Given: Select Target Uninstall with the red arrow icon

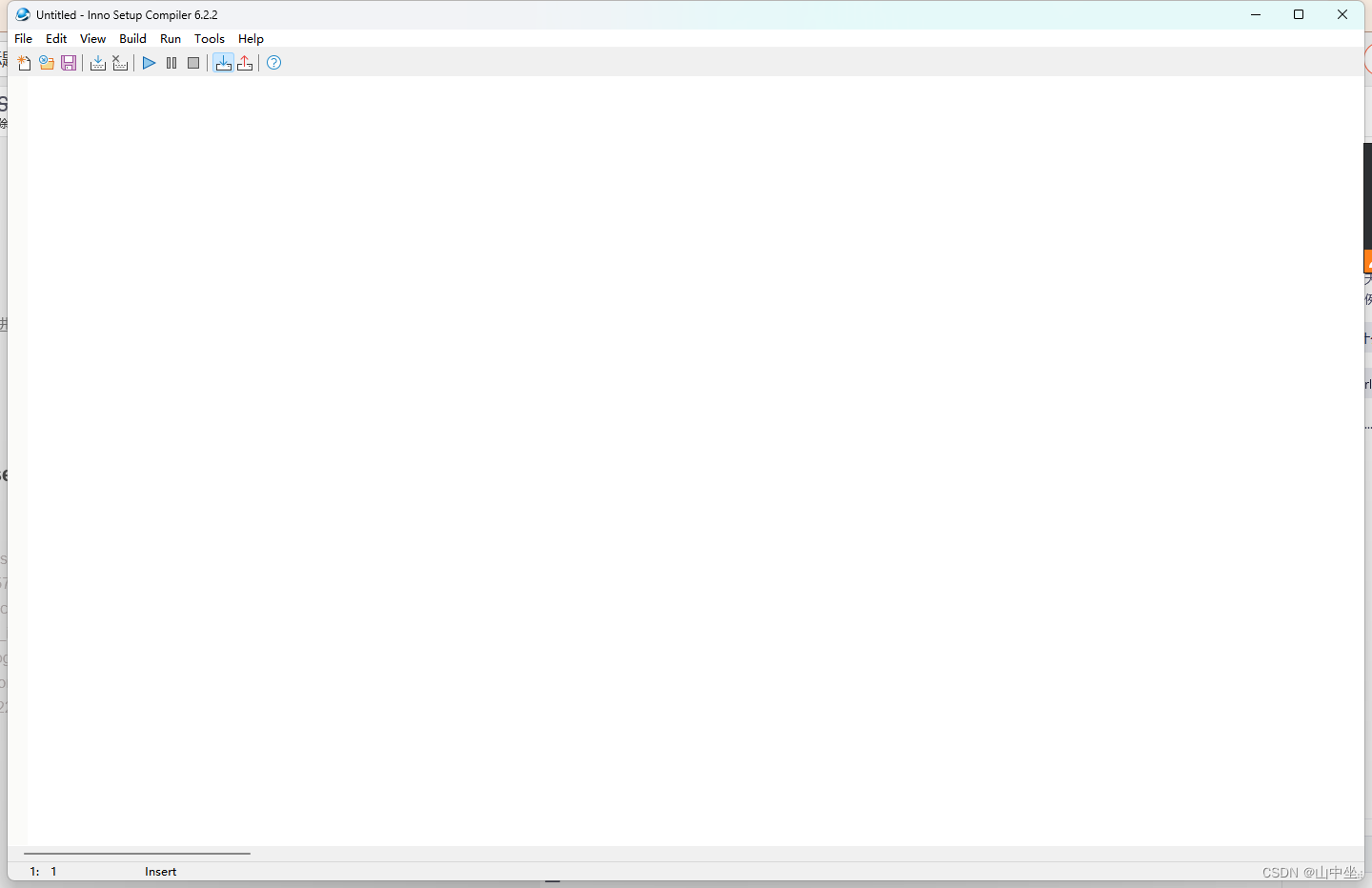Looking at the screenshot, I should pos(245,63).
